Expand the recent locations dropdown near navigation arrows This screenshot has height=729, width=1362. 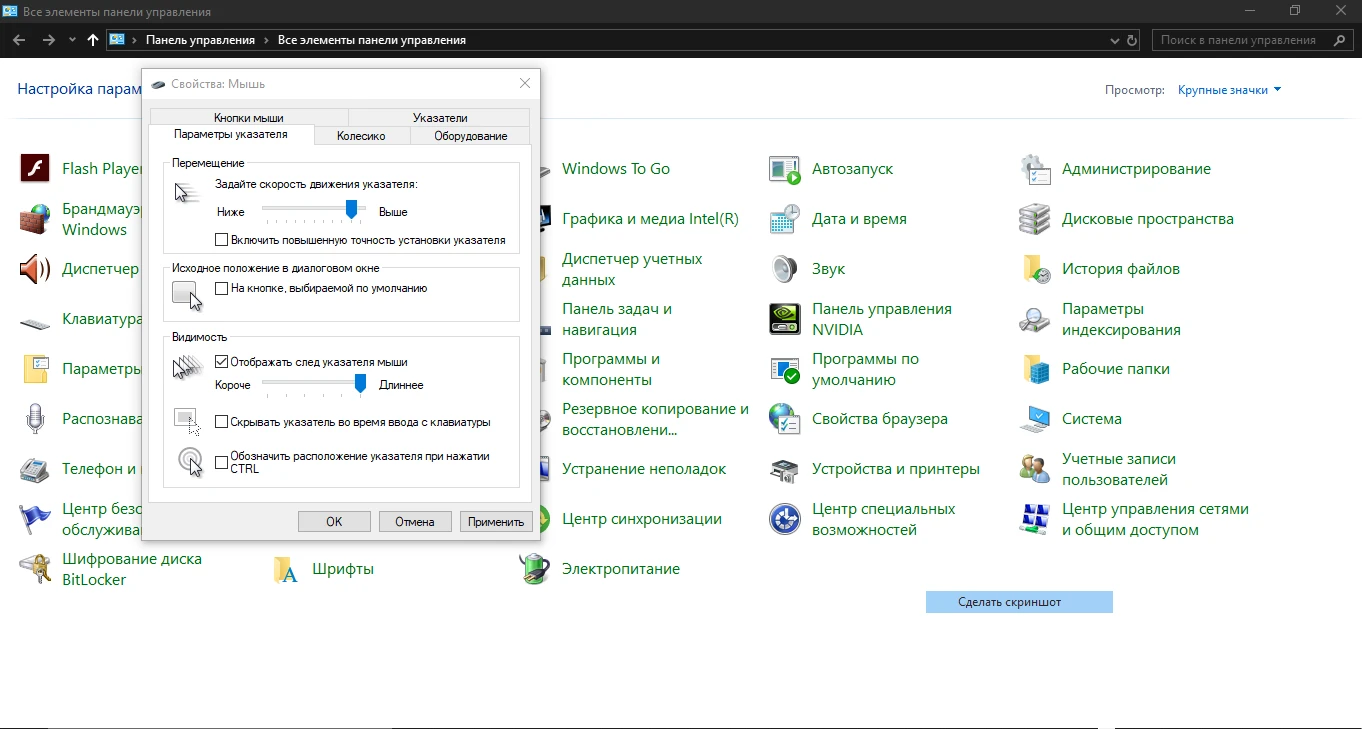(72, 40)
